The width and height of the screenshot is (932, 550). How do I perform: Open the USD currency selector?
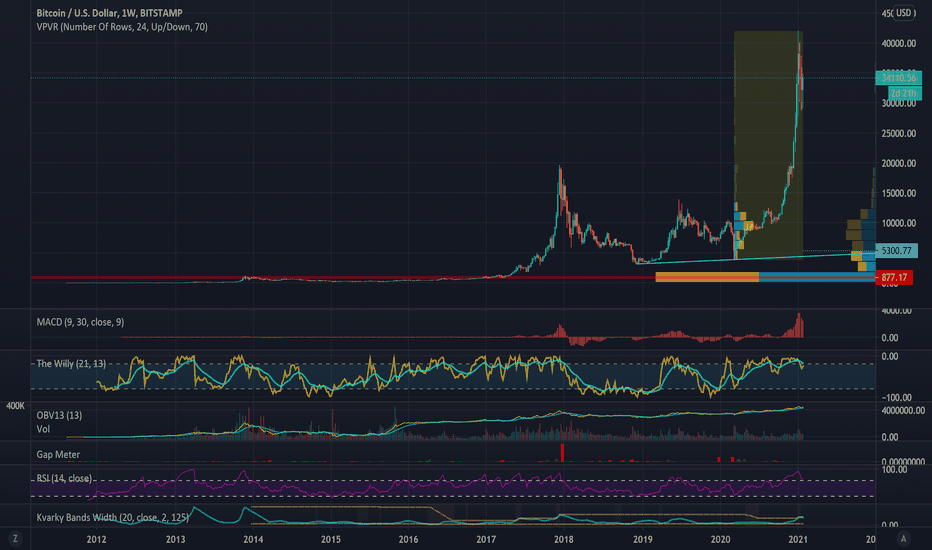tap(903, 13)
